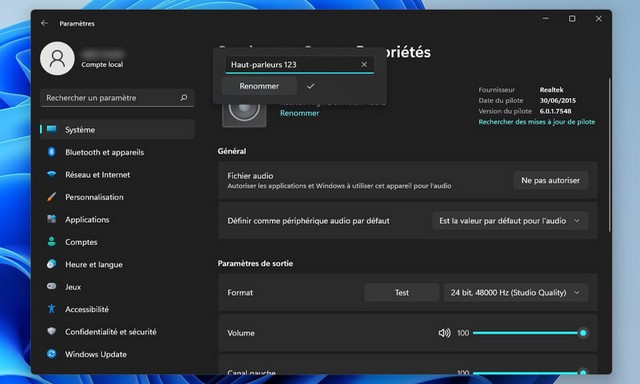
Task: Open the user account avatar
Action: pos(58,58)
